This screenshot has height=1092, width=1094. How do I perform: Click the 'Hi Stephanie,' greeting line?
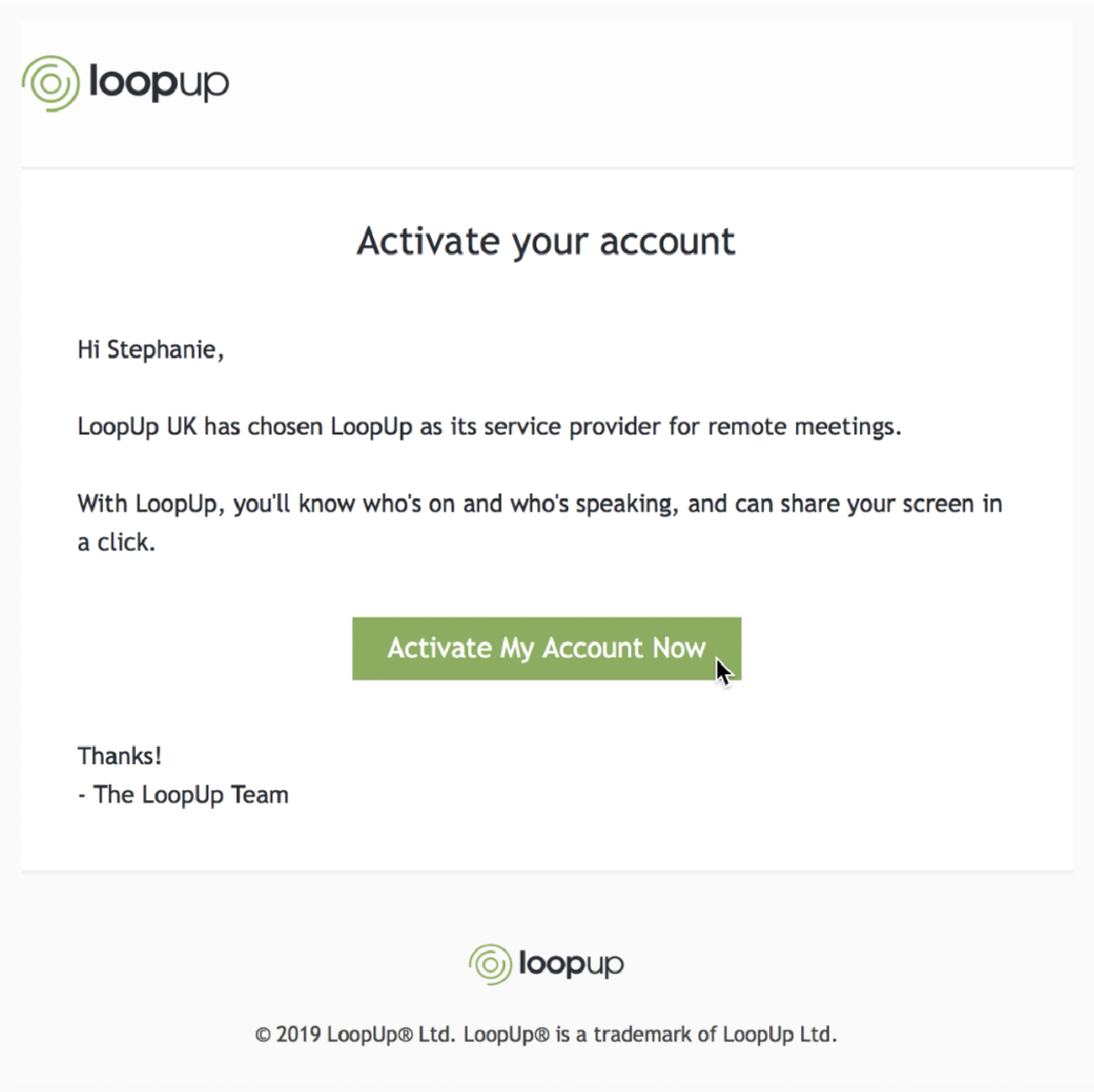150,350
